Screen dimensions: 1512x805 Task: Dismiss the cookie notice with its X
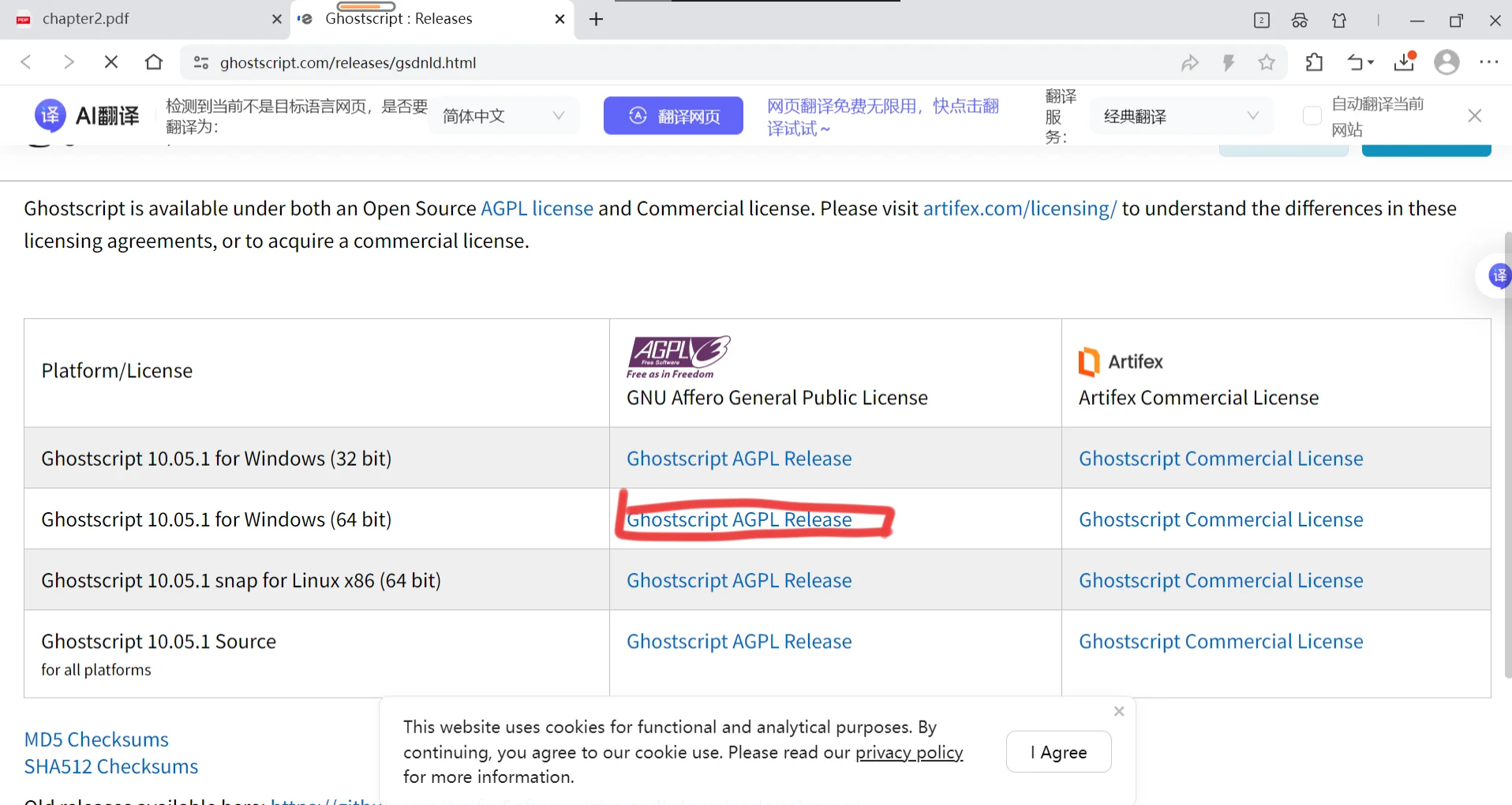[1119, 711]
